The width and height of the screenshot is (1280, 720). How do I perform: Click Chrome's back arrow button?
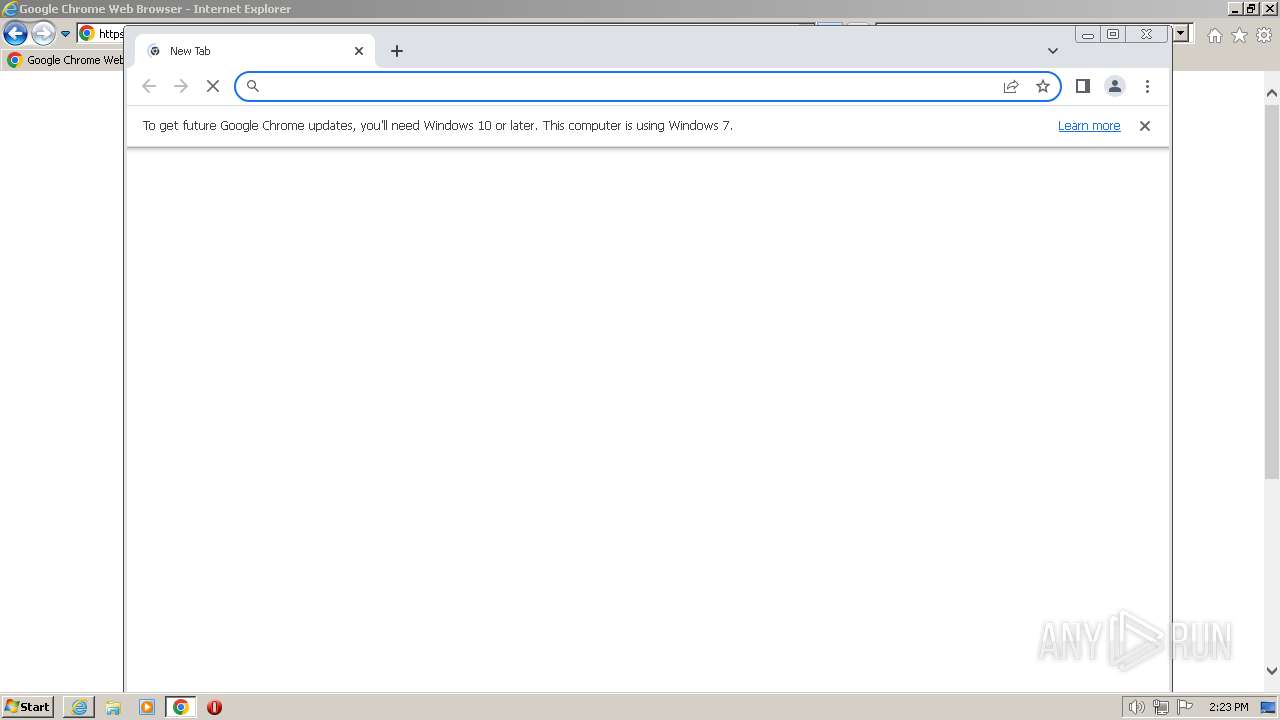point(149,87)
